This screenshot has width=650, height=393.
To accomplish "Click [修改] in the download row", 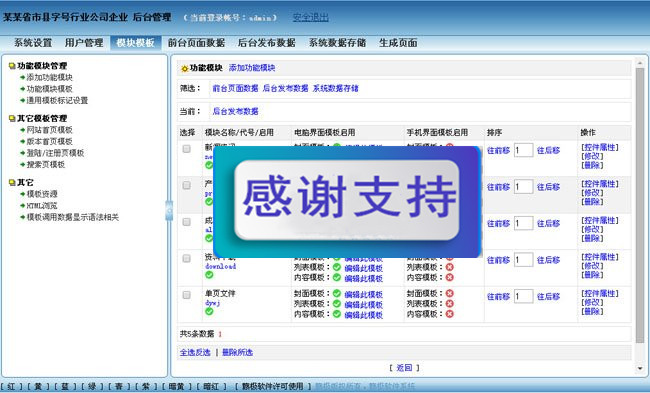I will 592,266.
